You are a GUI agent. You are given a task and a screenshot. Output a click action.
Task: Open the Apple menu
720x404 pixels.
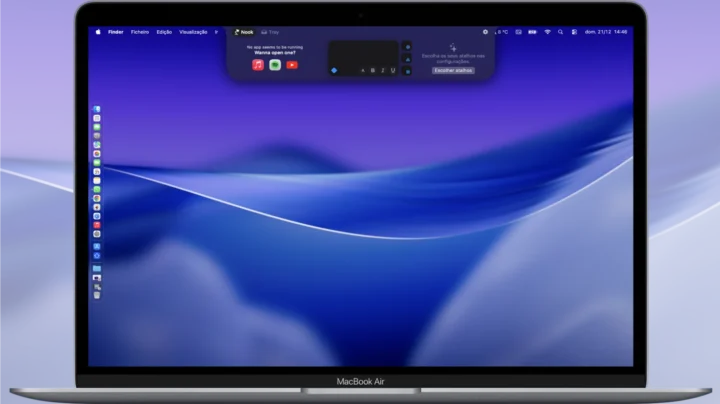[x=98, y=32]
